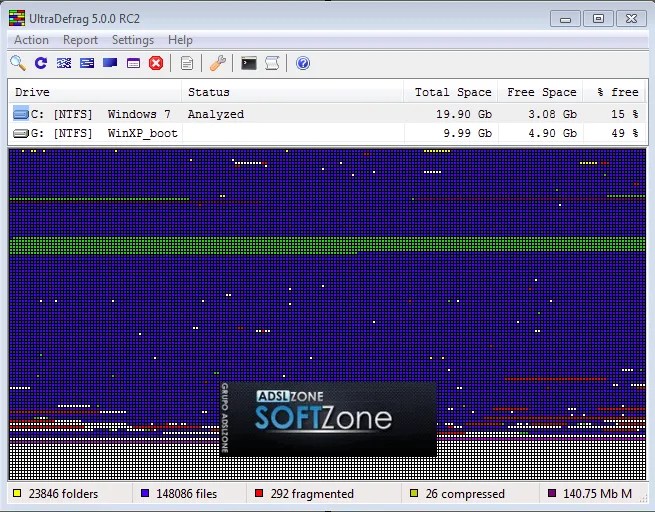Sort by the % free column header
Screen dimensions: 655x512
614,92
